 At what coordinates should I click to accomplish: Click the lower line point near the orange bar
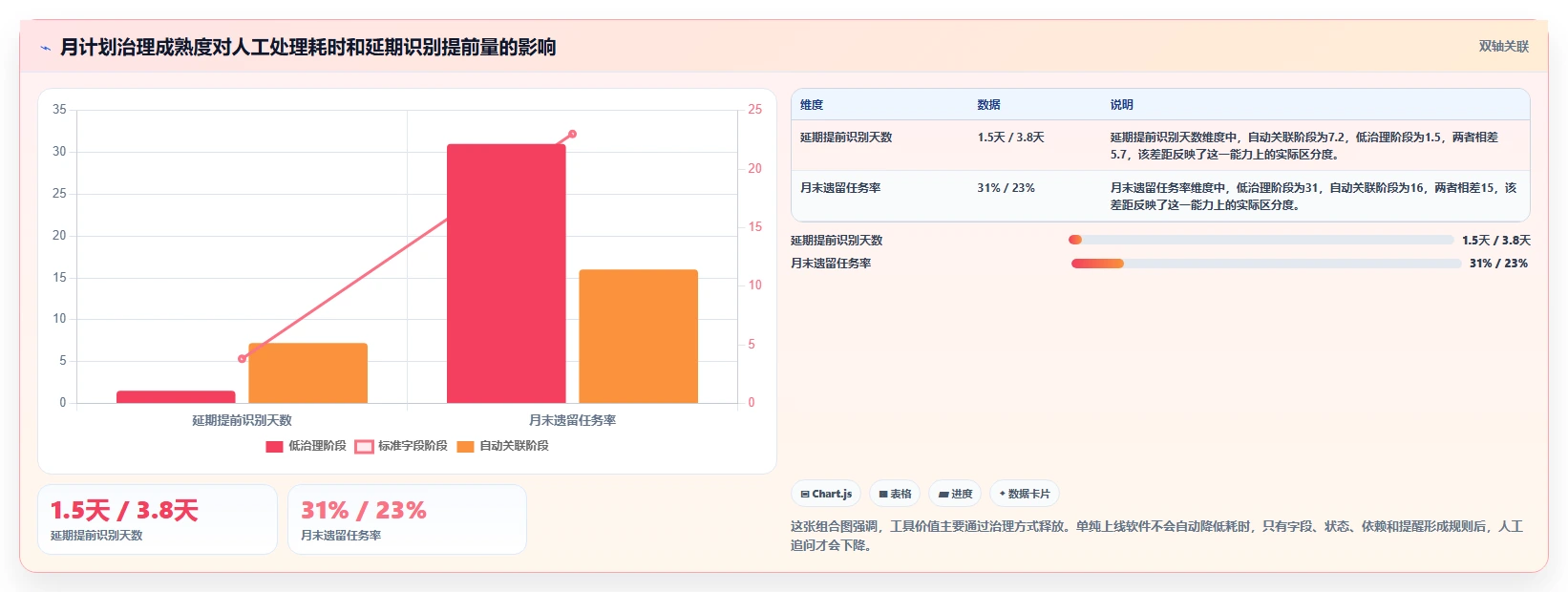(242, 359)
